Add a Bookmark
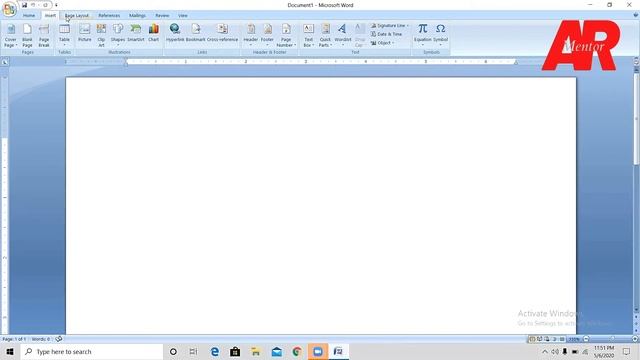This screenshot has width=640, height=360. point(196,33)
